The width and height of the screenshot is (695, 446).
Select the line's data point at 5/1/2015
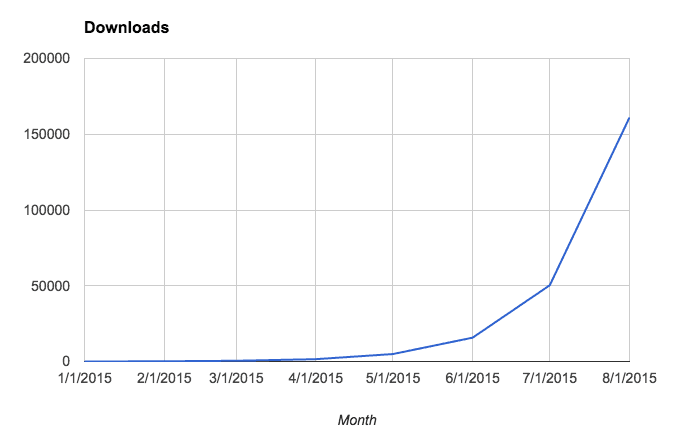click(x=393, y=354)
